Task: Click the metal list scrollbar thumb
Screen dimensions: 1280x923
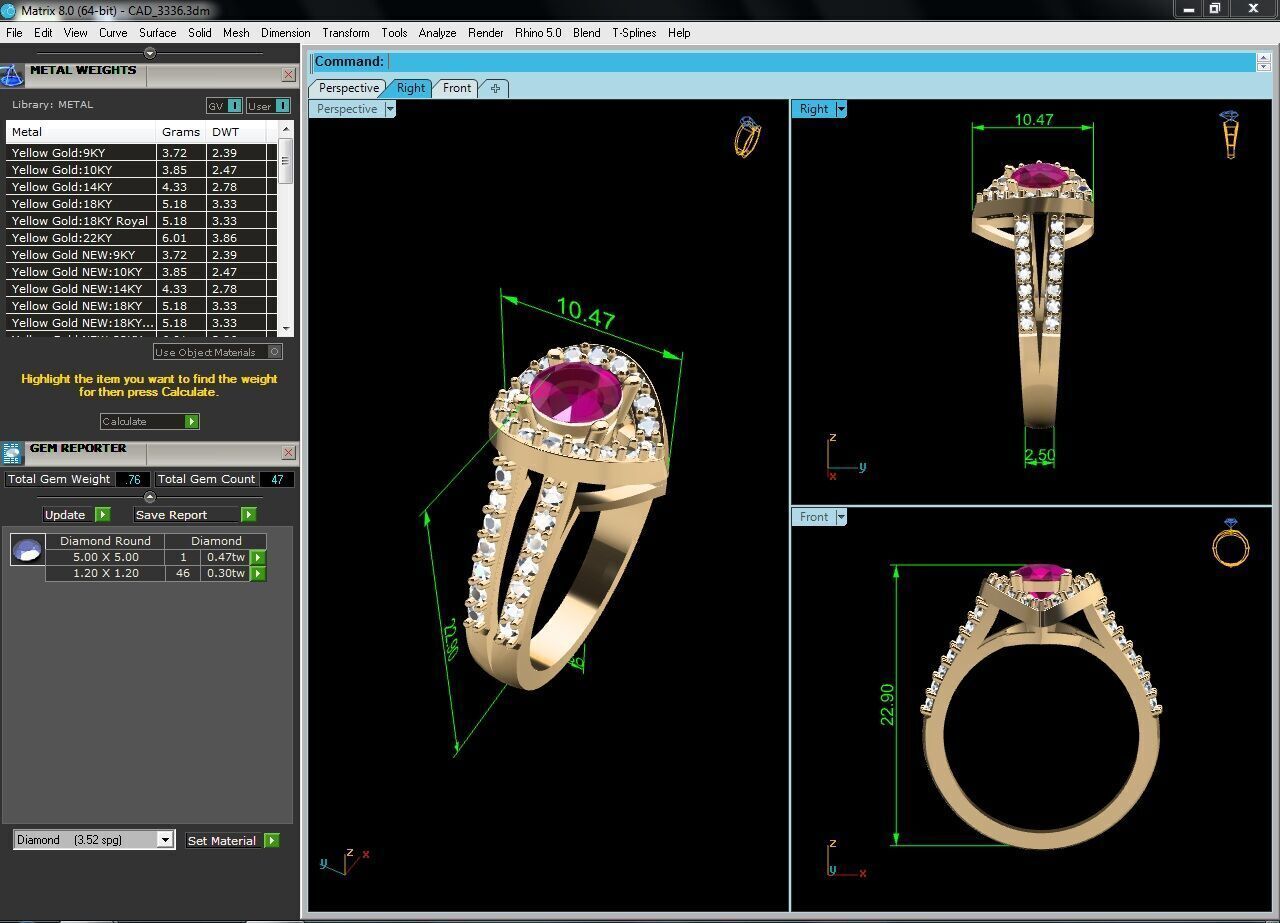Action: (286, 160)
